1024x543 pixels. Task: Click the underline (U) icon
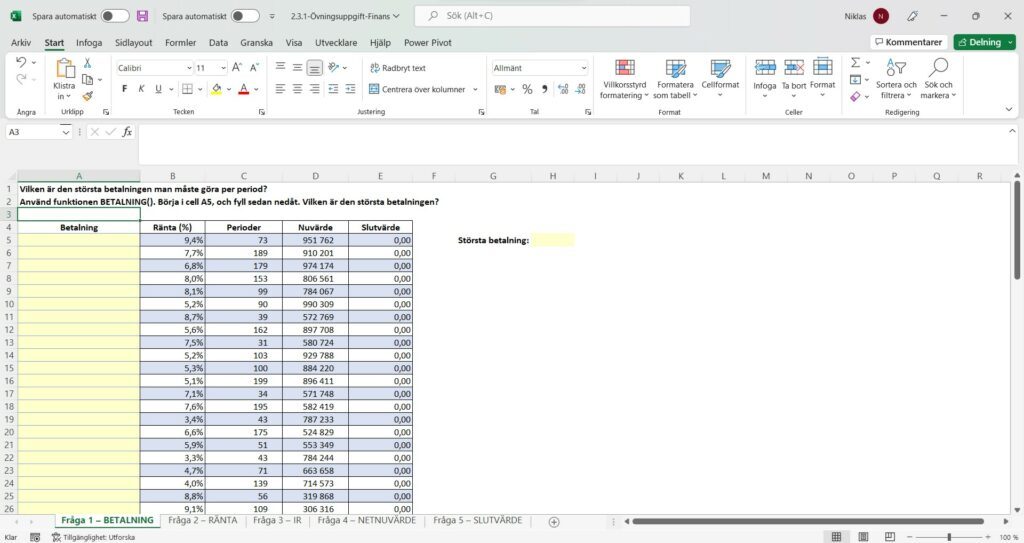pos(158,89)
